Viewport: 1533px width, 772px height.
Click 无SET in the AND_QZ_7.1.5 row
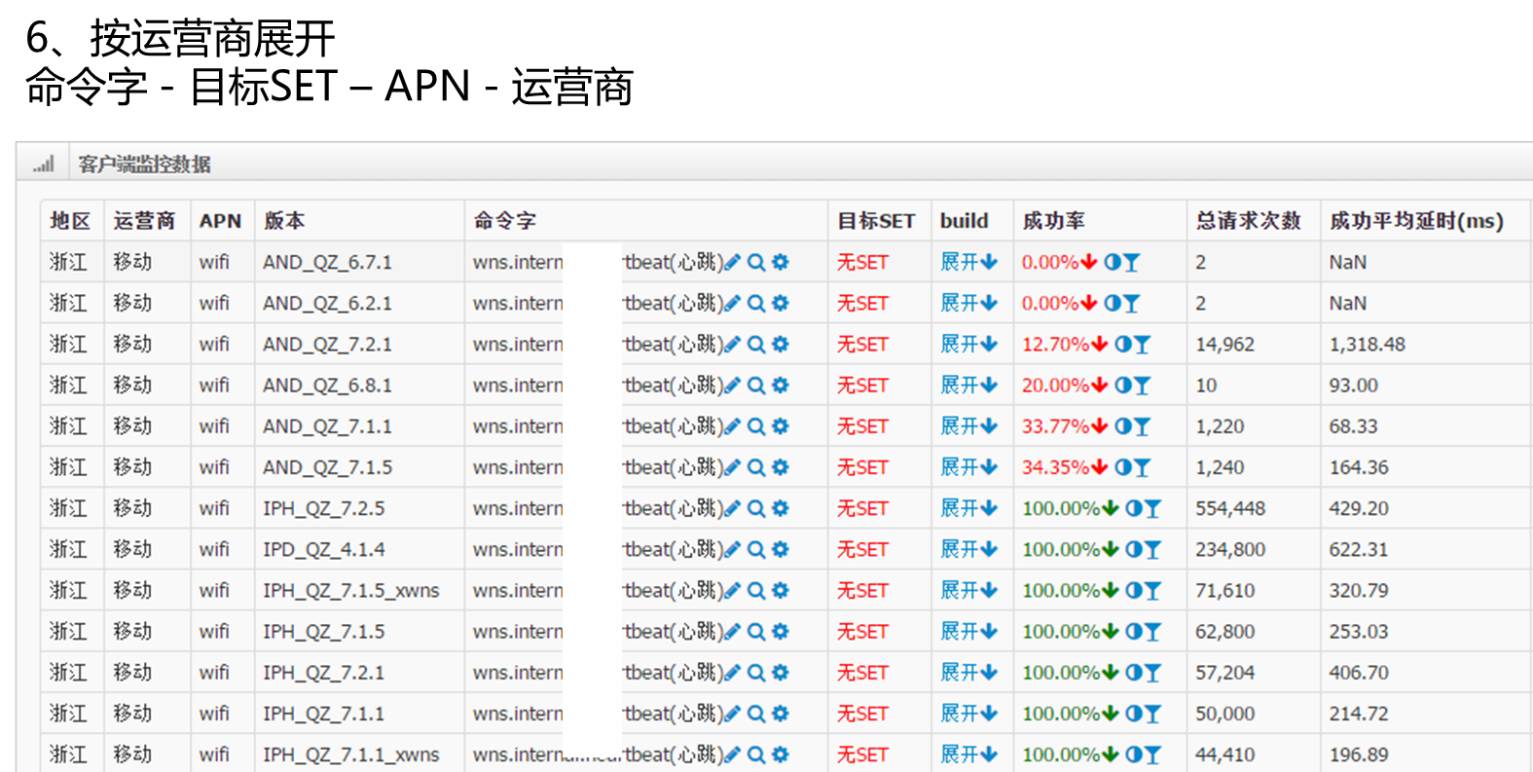(862, 467)
